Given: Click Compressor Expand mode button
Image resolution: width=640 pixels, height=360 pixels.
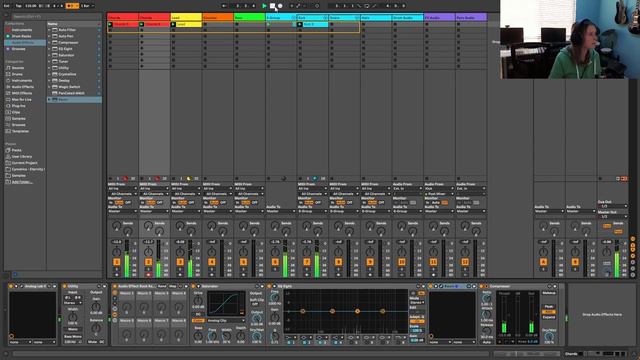Looking at the screenshot, I should click(x=549, y=317).
